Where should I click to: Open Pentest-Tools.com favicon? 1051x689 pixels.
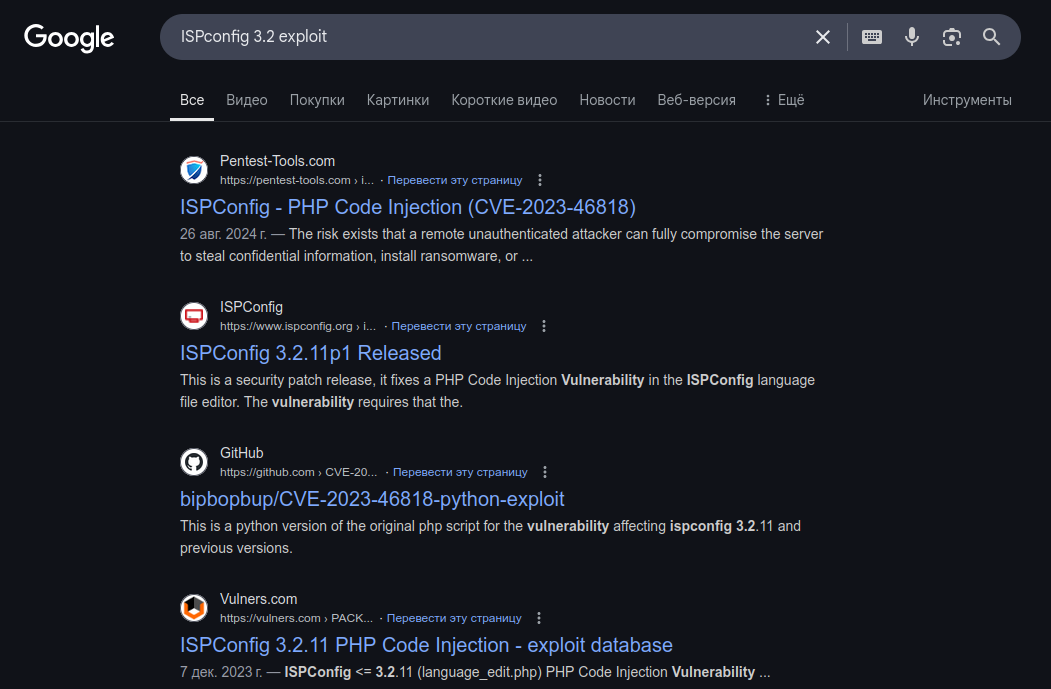click(194, 170)
